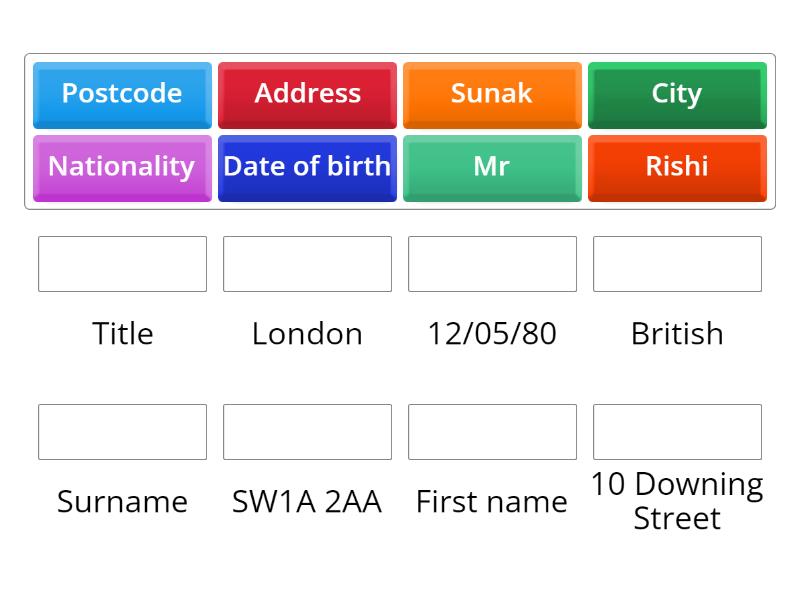The width and height of the screenshot is (800, 600).
Task: Click the empty slot above British
Action: pyautogui.click(x=677, y=264)
